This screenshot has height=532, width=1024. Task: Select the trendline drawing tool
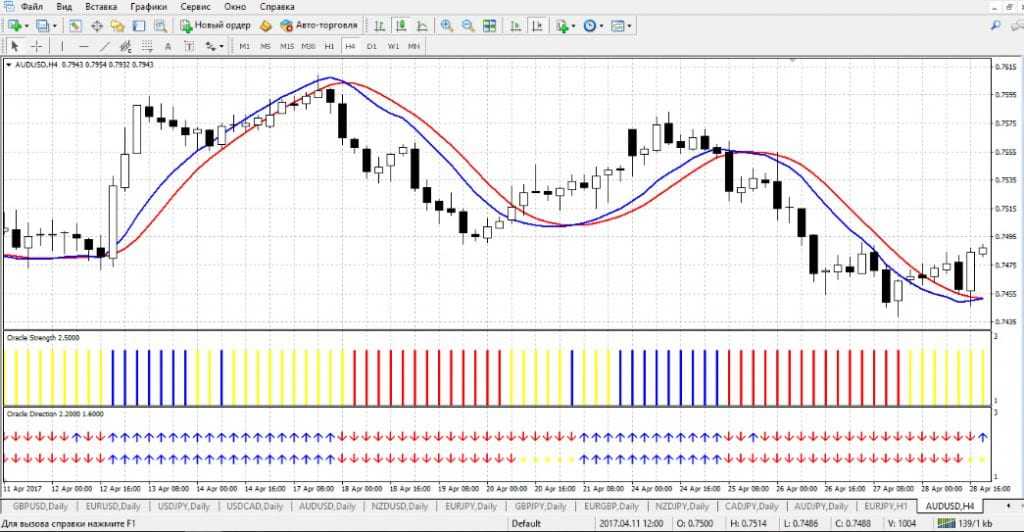click(106, 46)
